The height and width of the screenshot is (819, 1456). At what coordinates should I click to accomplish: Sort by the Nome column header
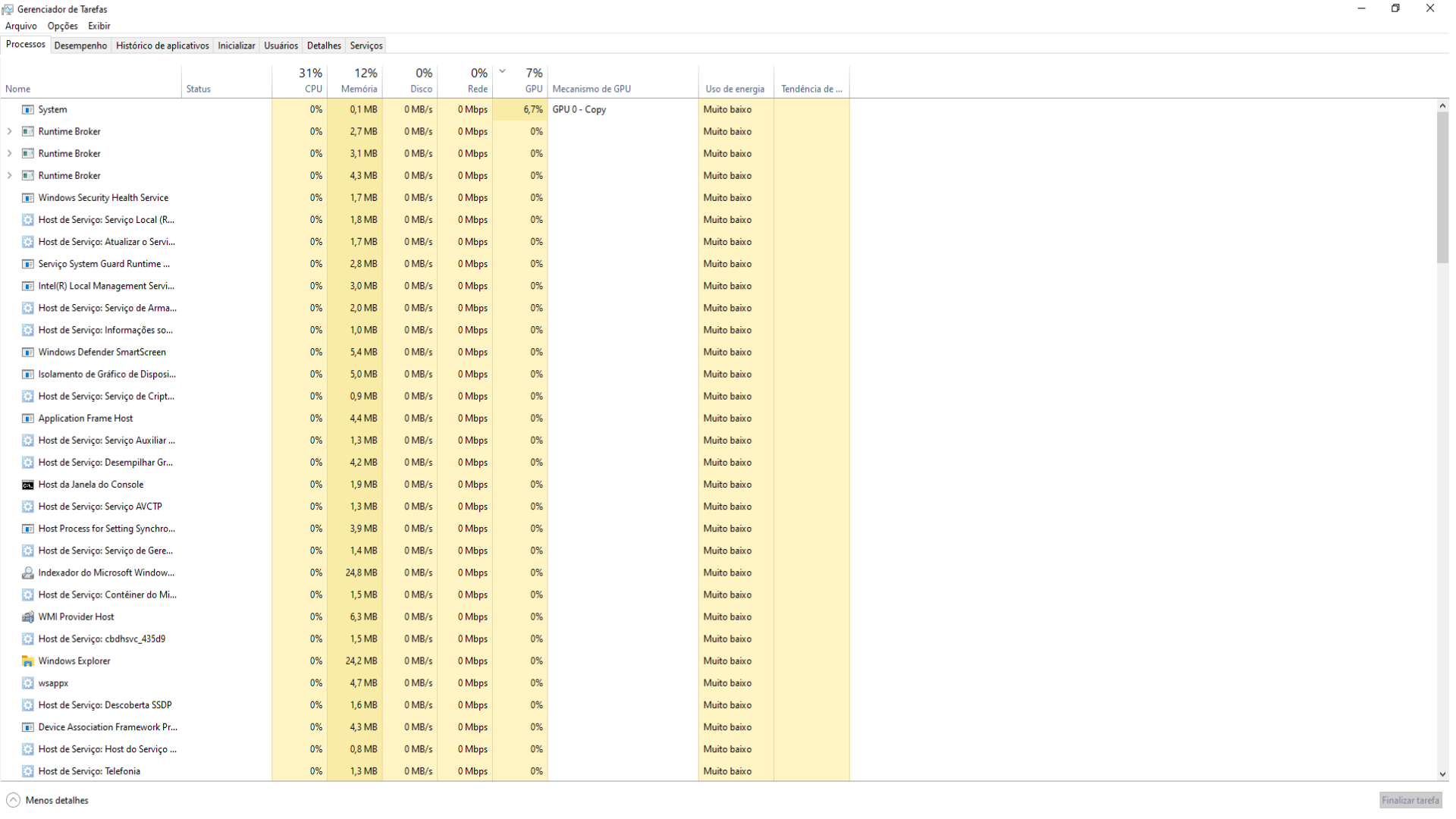pos(91,81)
